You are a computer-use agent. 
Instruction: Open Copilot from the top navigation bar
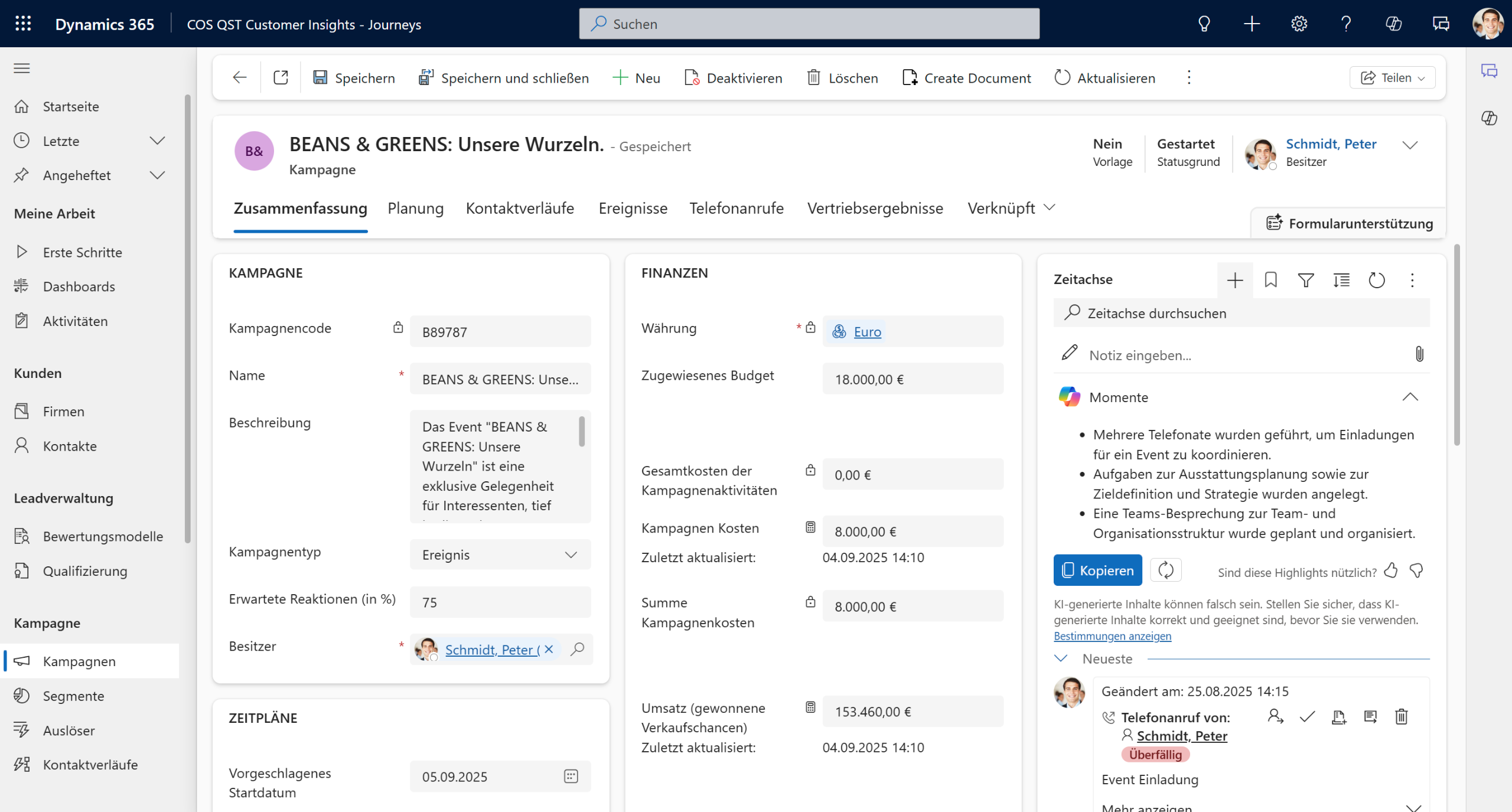coord(1393,24)
